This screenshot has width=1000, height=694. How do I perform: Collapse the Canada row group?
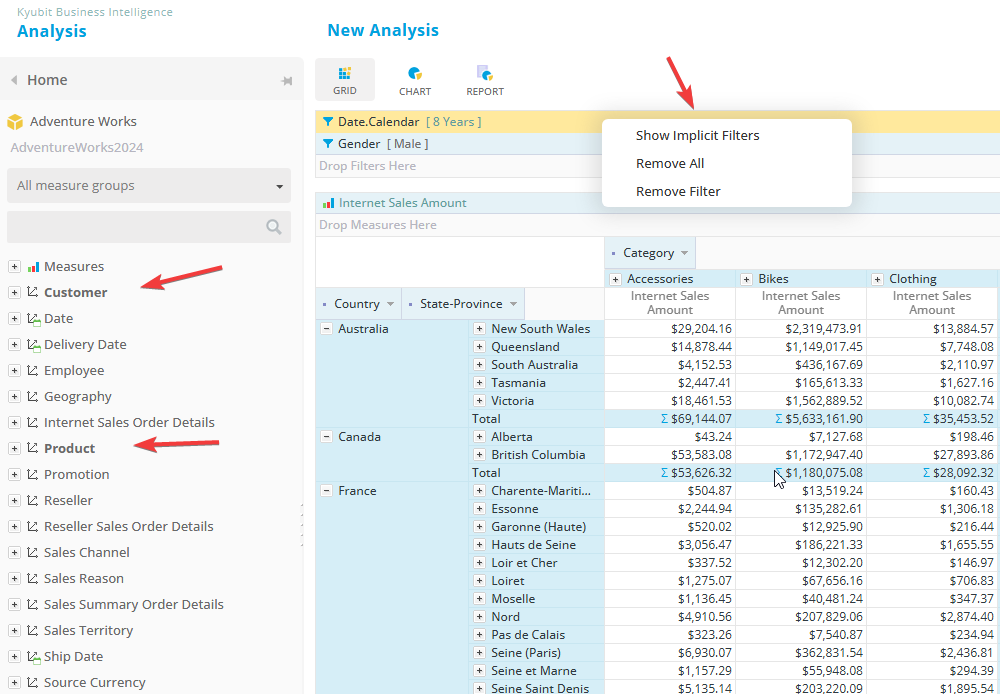[326, 437]
